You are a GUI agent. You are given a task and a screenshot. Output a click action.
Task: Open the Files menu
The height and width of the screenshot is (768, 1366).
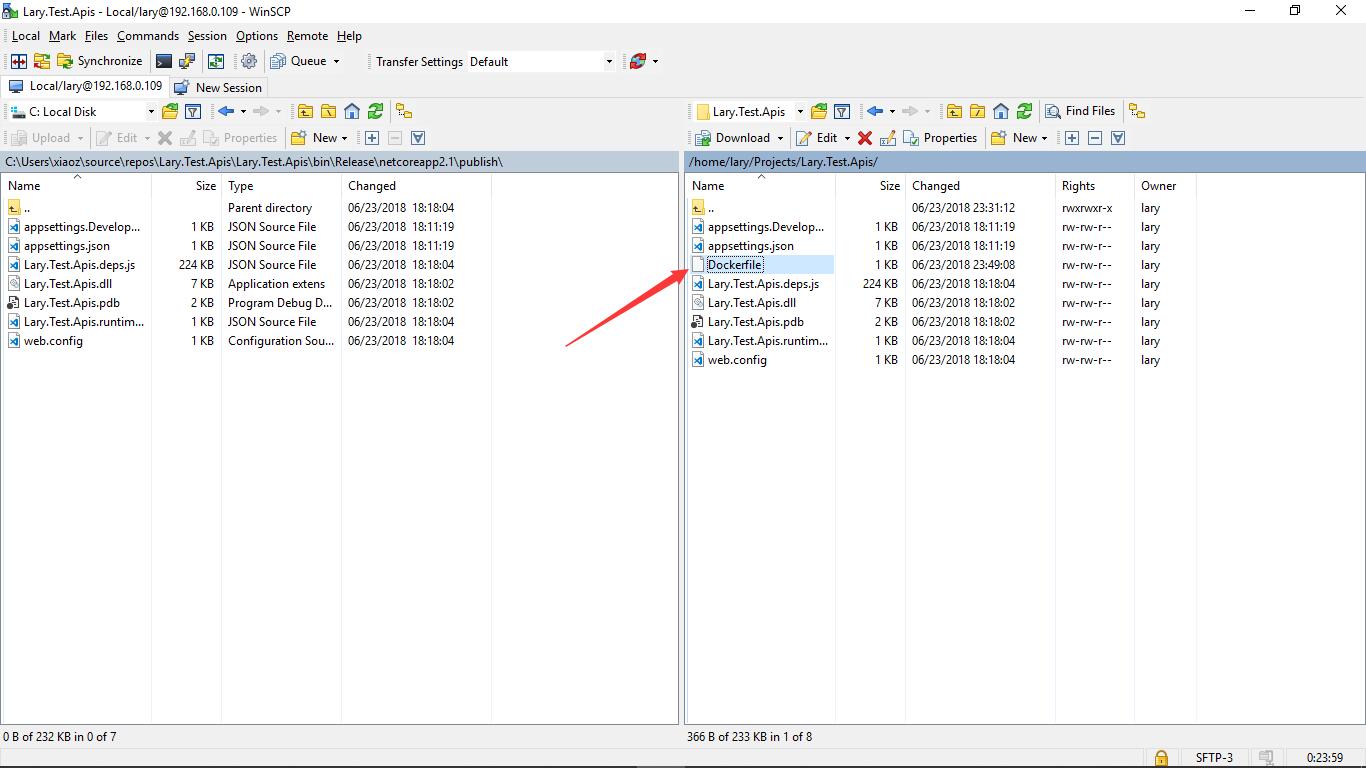(96, 36)
